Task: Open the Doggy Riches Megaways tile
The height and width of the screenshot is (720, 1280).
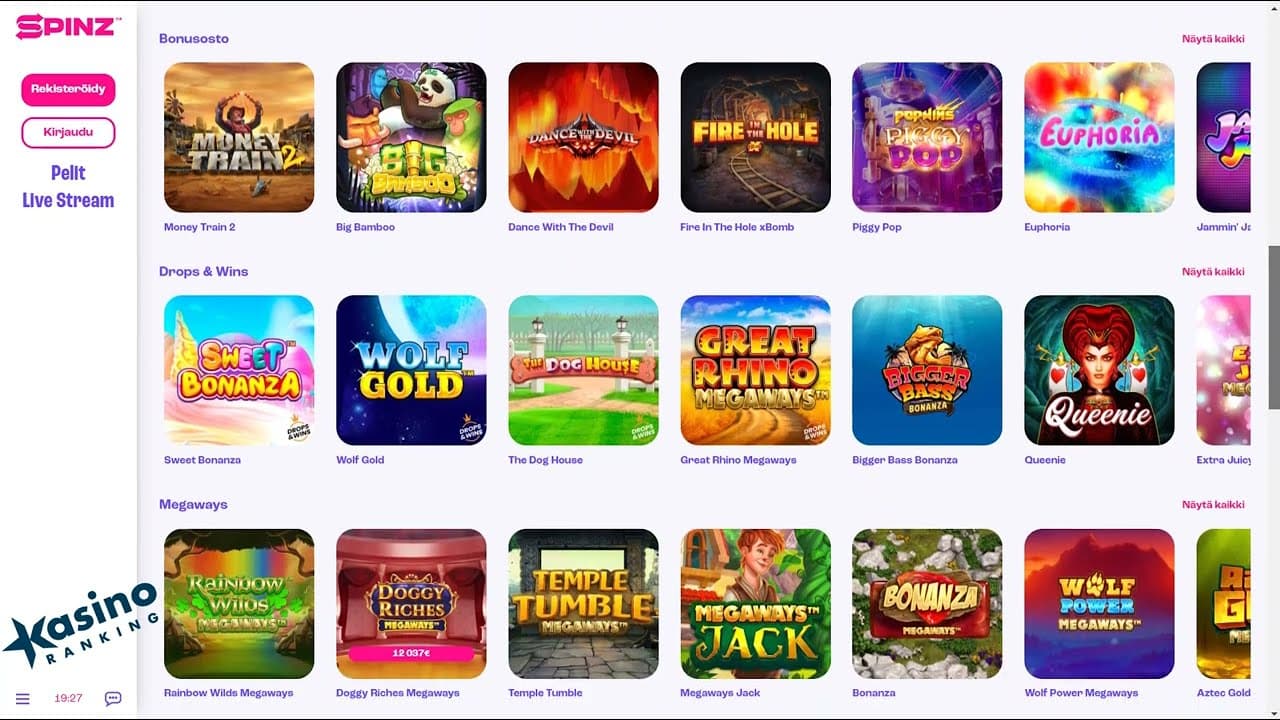Action: pyautogui.click(x=411, y=604)
